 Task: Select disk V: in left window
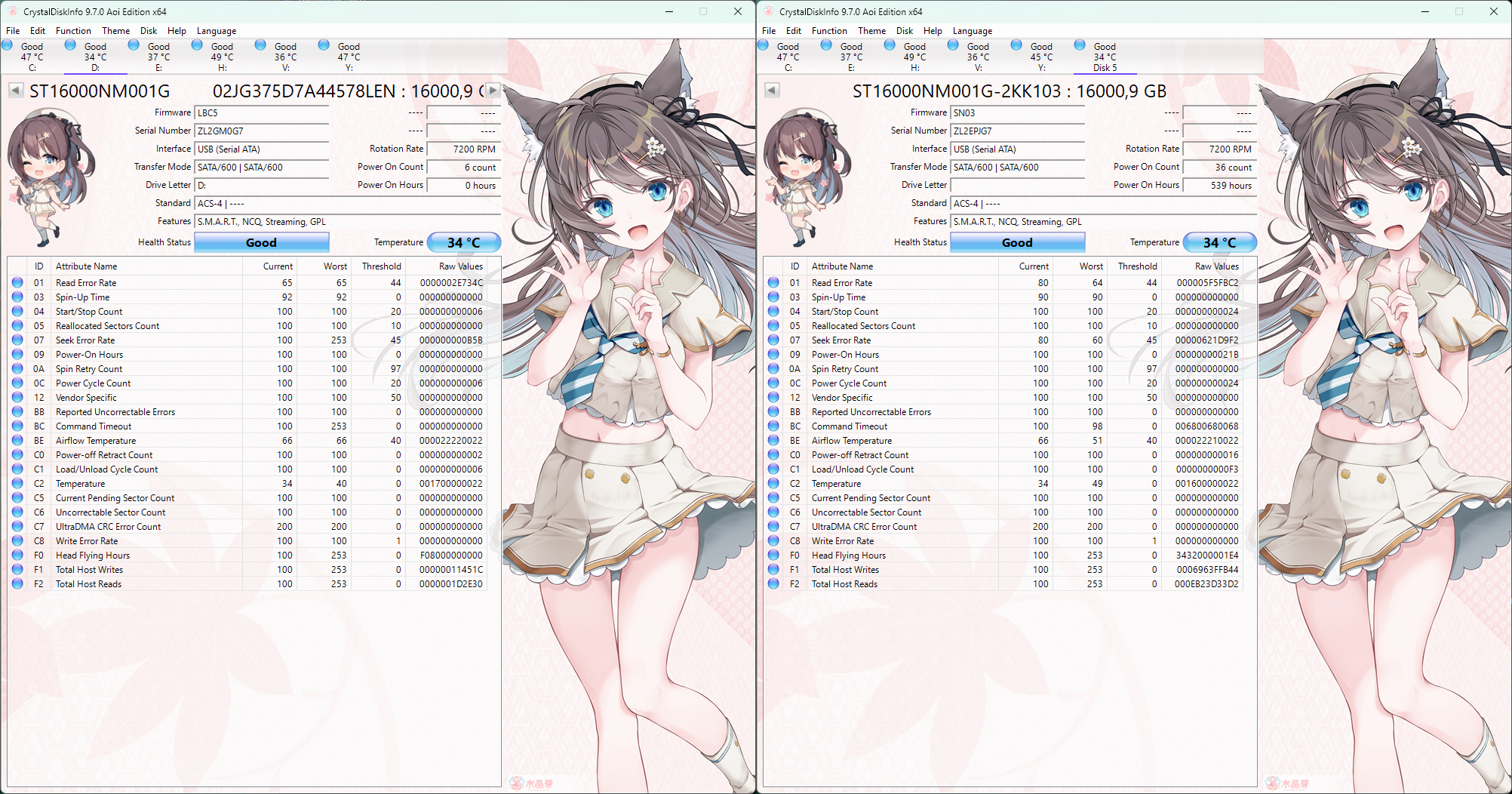tap(285, 57)
